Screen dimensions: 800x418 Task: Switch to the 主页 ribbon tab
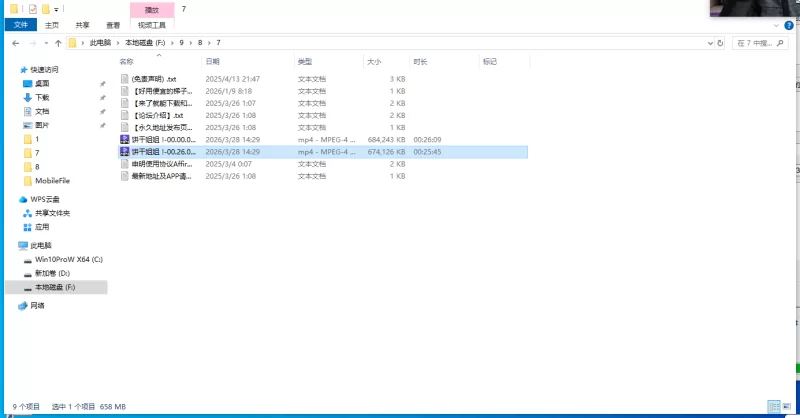pyautogui.click(x=52, y=25)
